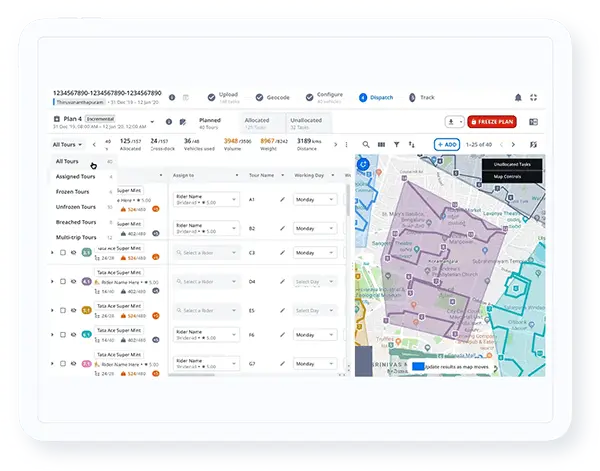Click the map view toggle icon beside pagination
The image size is (600, 471).
pos(533,145)
